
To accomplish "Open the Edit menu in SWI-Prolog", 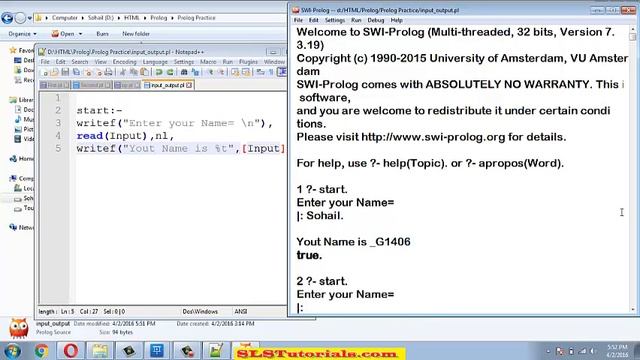I will [313, 20].
